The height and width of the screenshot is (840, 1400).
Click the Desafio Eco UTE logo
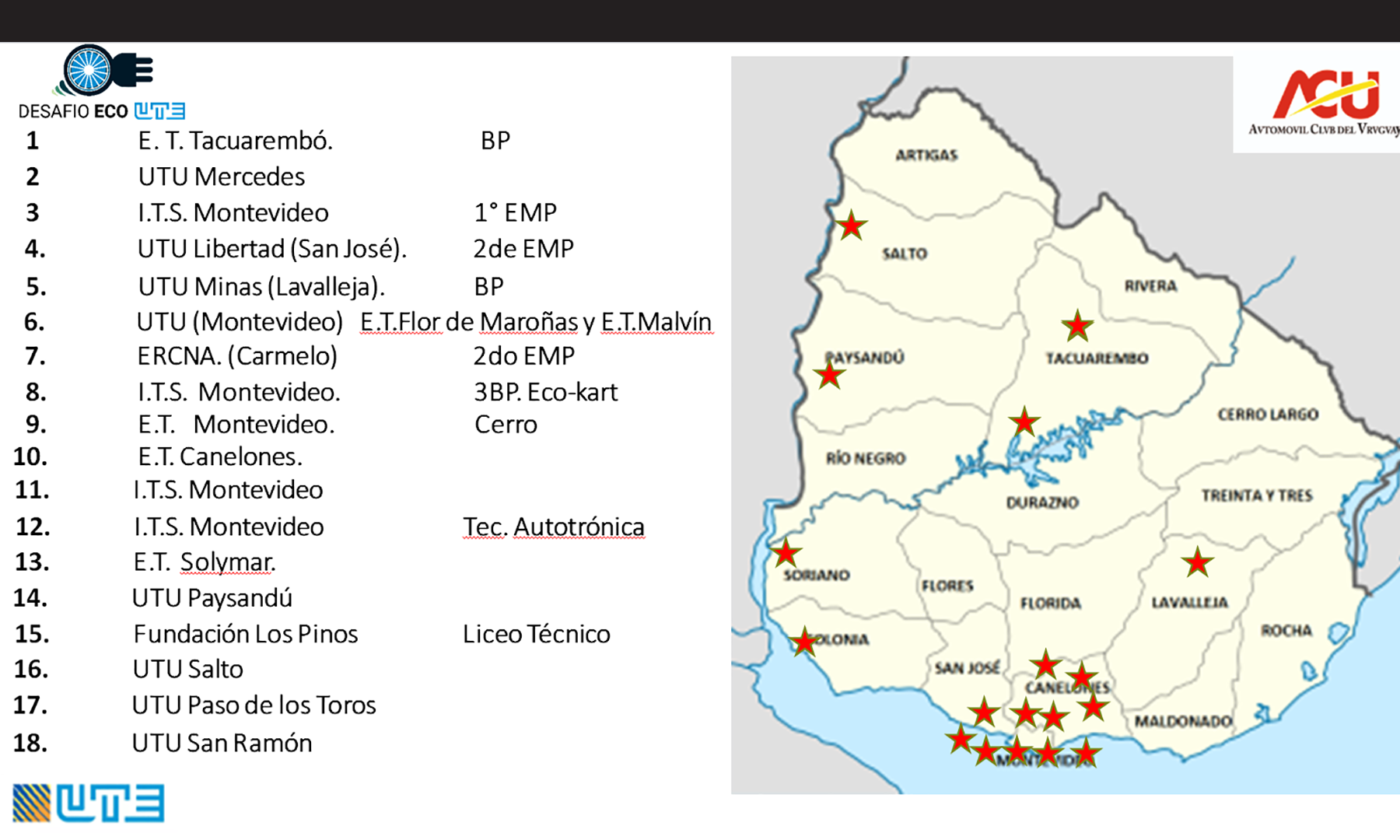102,82
